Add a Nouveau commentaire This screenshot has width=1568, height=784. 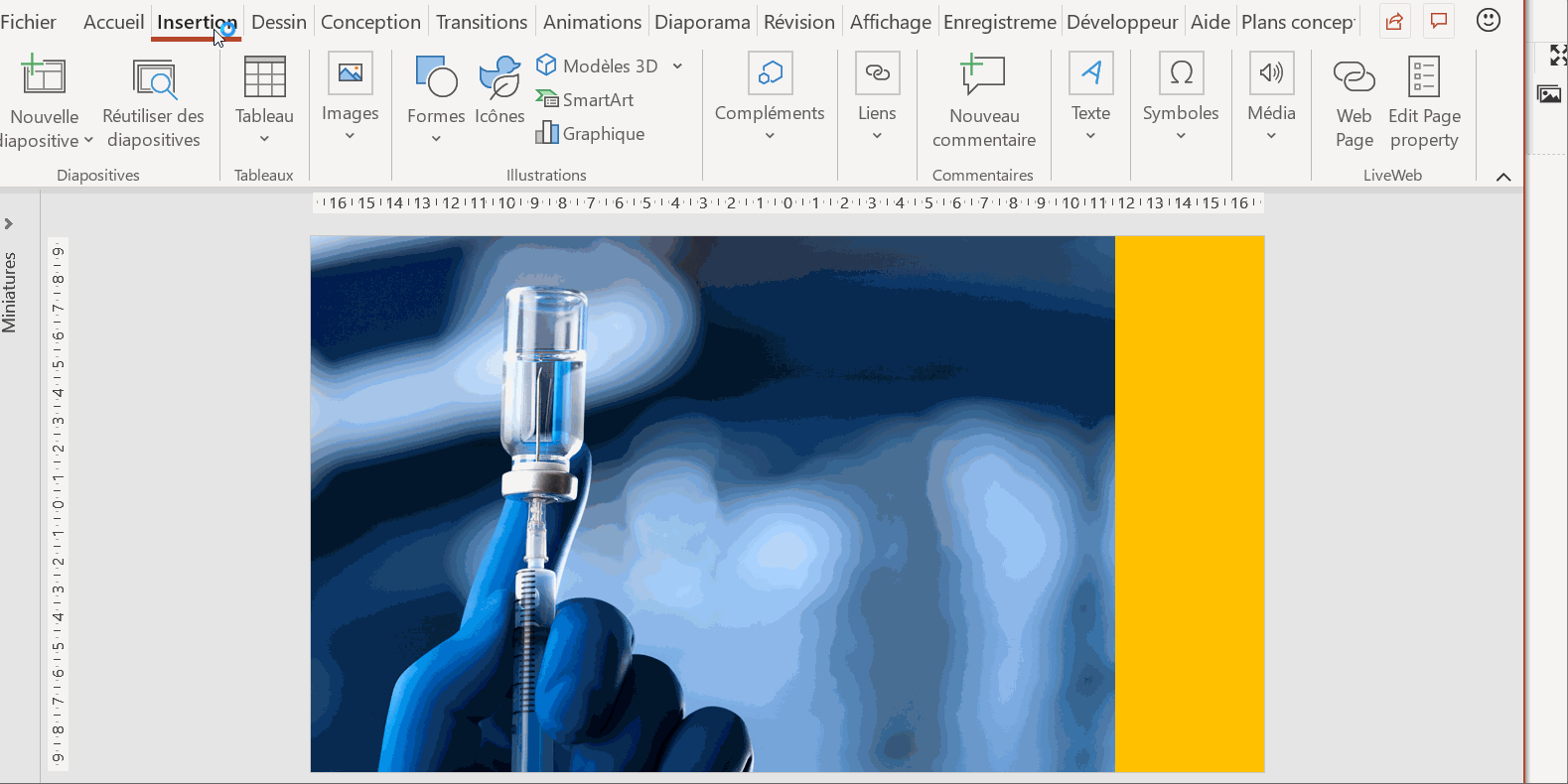click(983, 99)
